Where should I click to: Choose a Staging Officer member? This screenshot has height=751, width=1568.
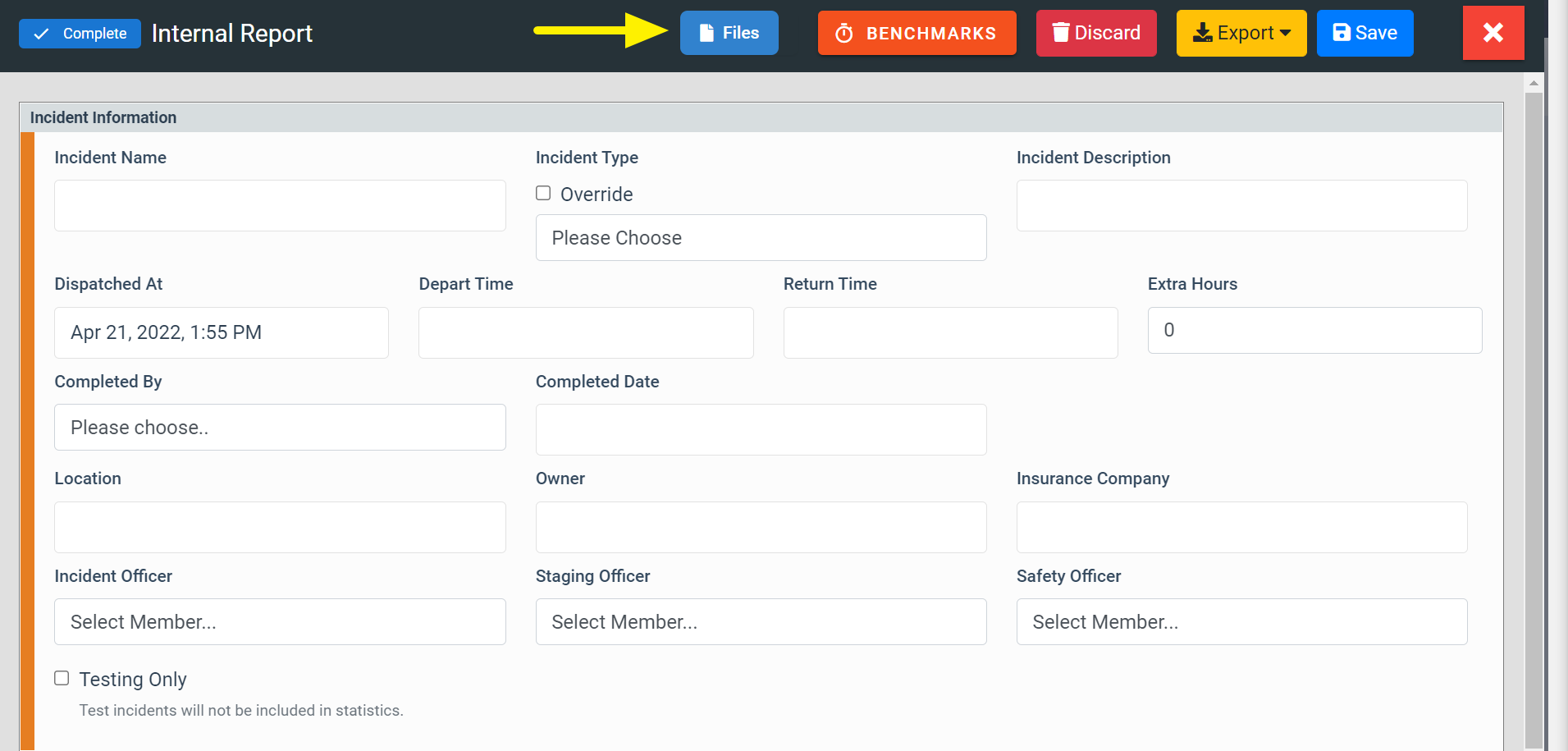coord(761,622)
